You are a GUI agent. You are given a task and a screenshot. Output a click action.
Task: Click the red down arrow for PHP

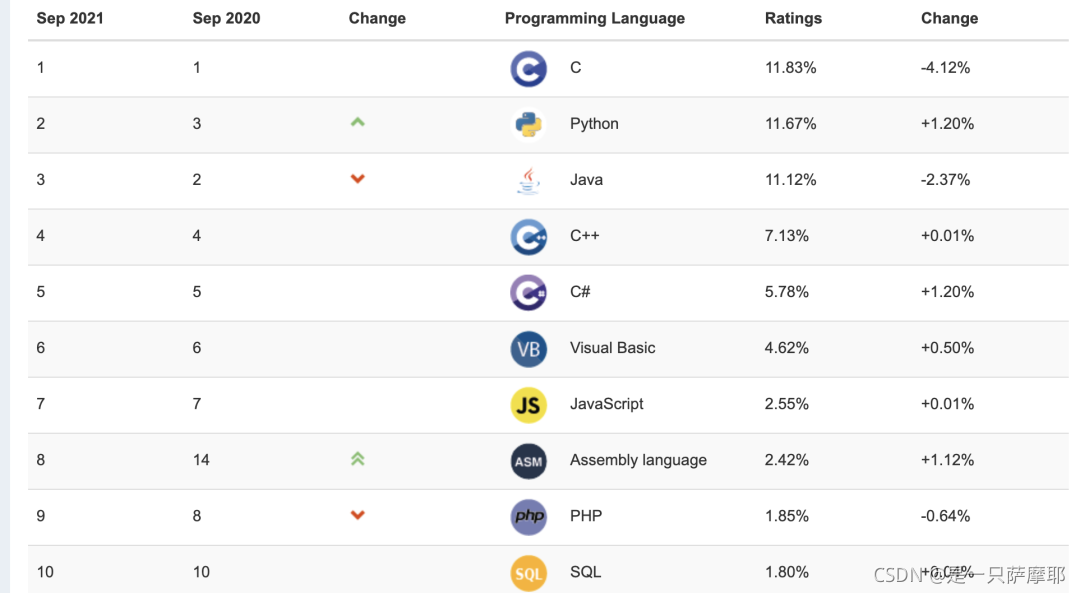click(x=357, y=515)
